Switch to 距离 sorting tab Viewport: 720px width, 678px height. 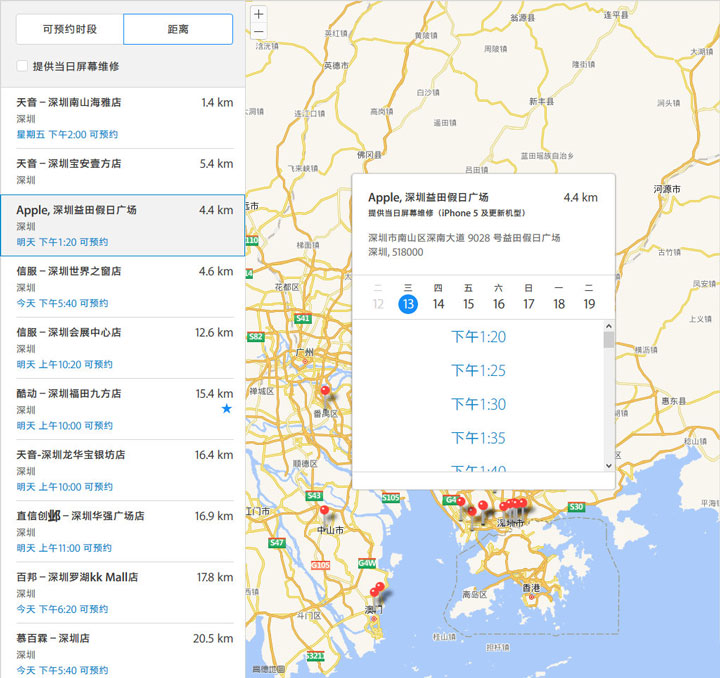[x=178, y=29]
